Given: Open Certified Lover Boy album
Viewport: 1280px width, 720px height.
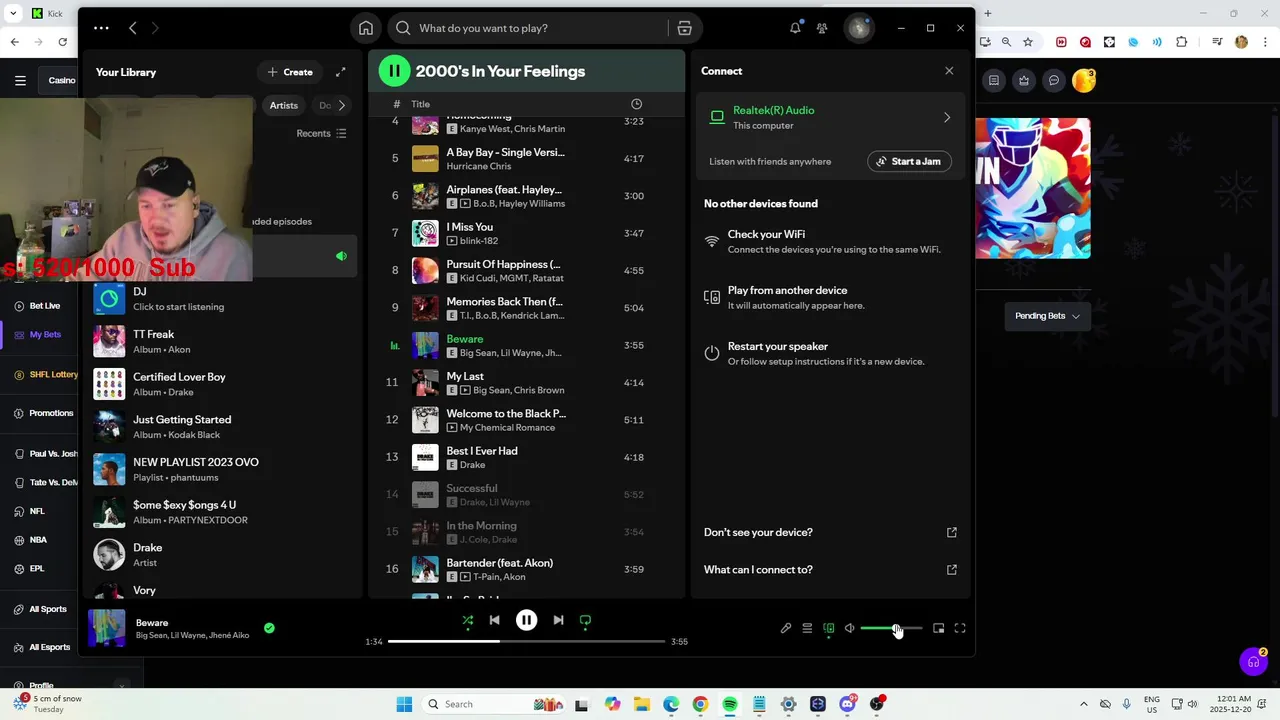Looking at the screenshot, I should click(222, 384).
